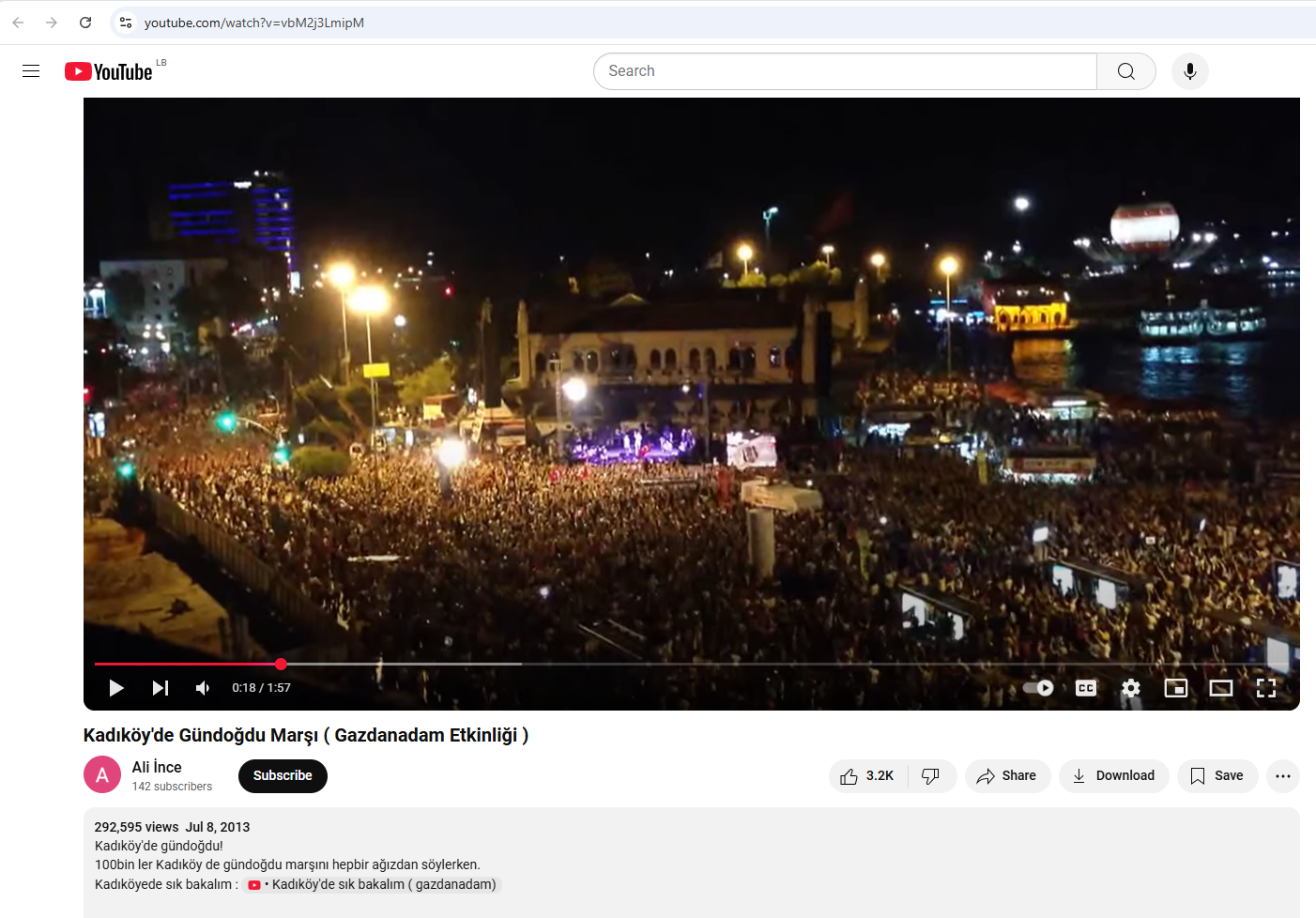
Task: Share the video
Action: tap(1007, 776)
